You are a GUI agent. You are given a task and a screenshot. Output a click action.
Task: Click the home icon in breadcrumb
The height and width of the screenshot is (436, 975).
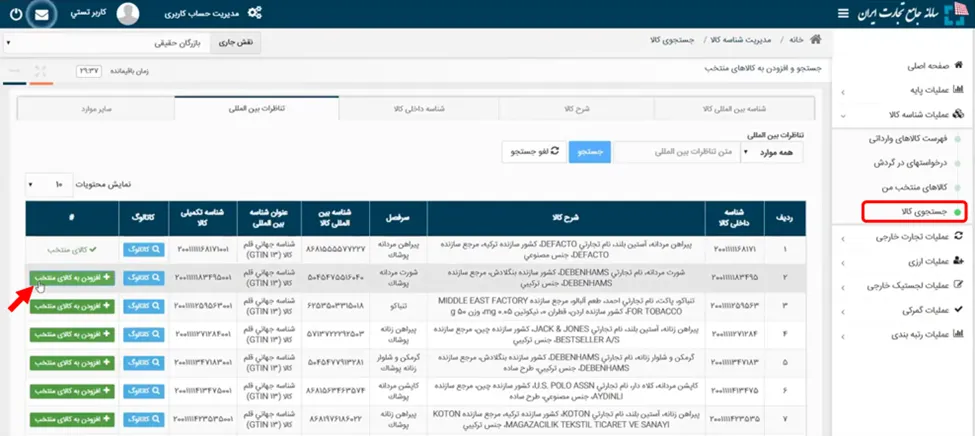(815, 39)
